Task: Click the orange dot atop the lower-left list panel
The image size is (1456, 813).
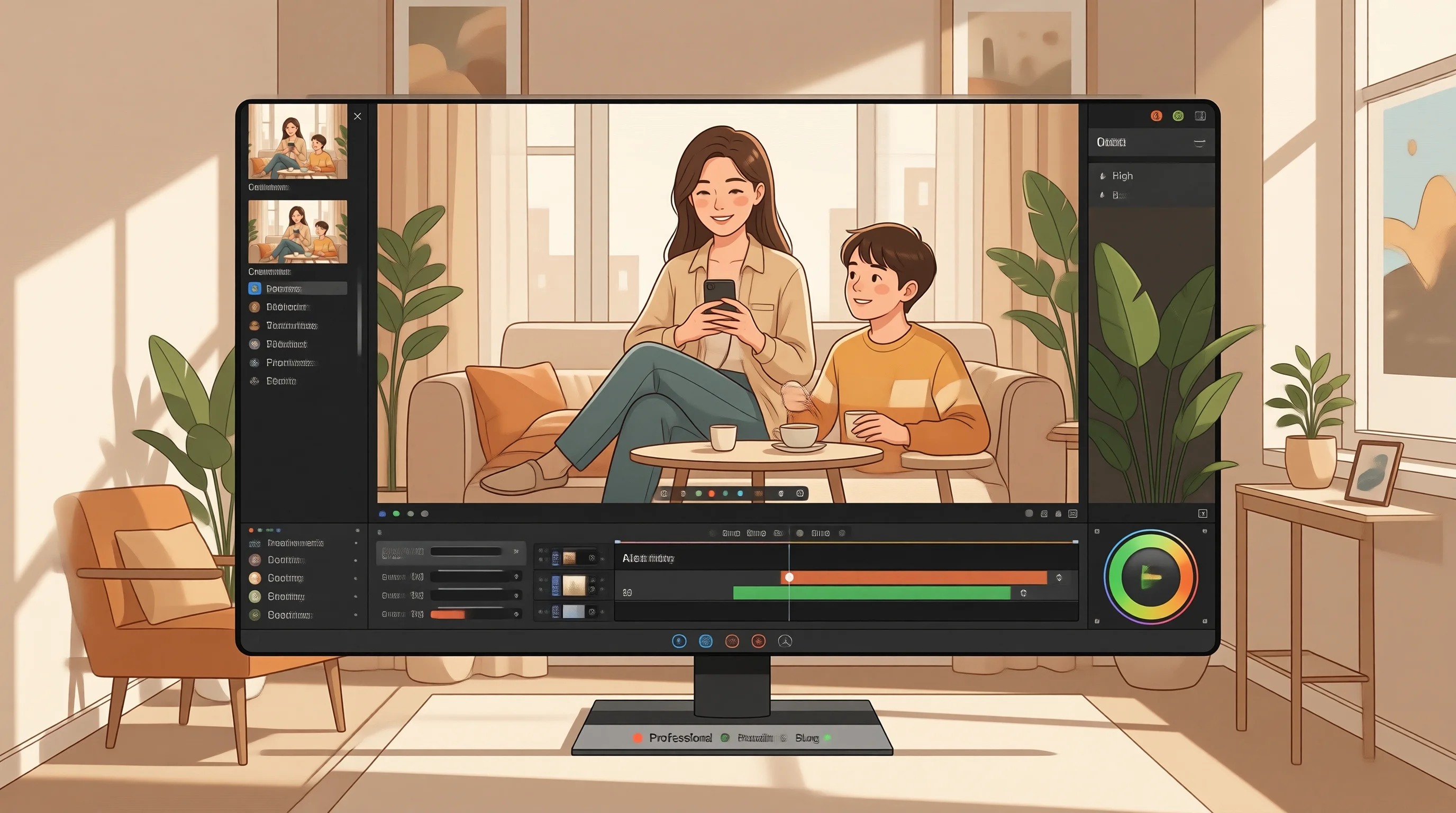Action: click(251, 530)
